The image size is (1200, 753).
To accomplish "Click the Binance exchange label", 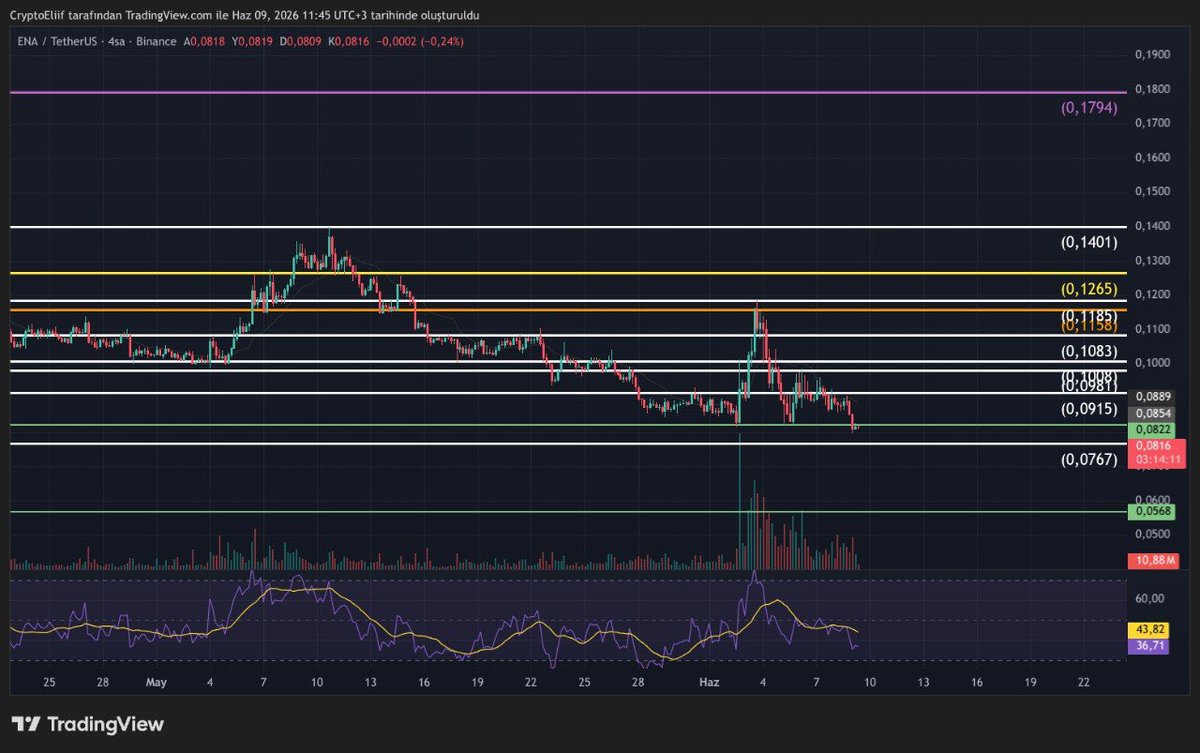I will [x=156, y=42].
